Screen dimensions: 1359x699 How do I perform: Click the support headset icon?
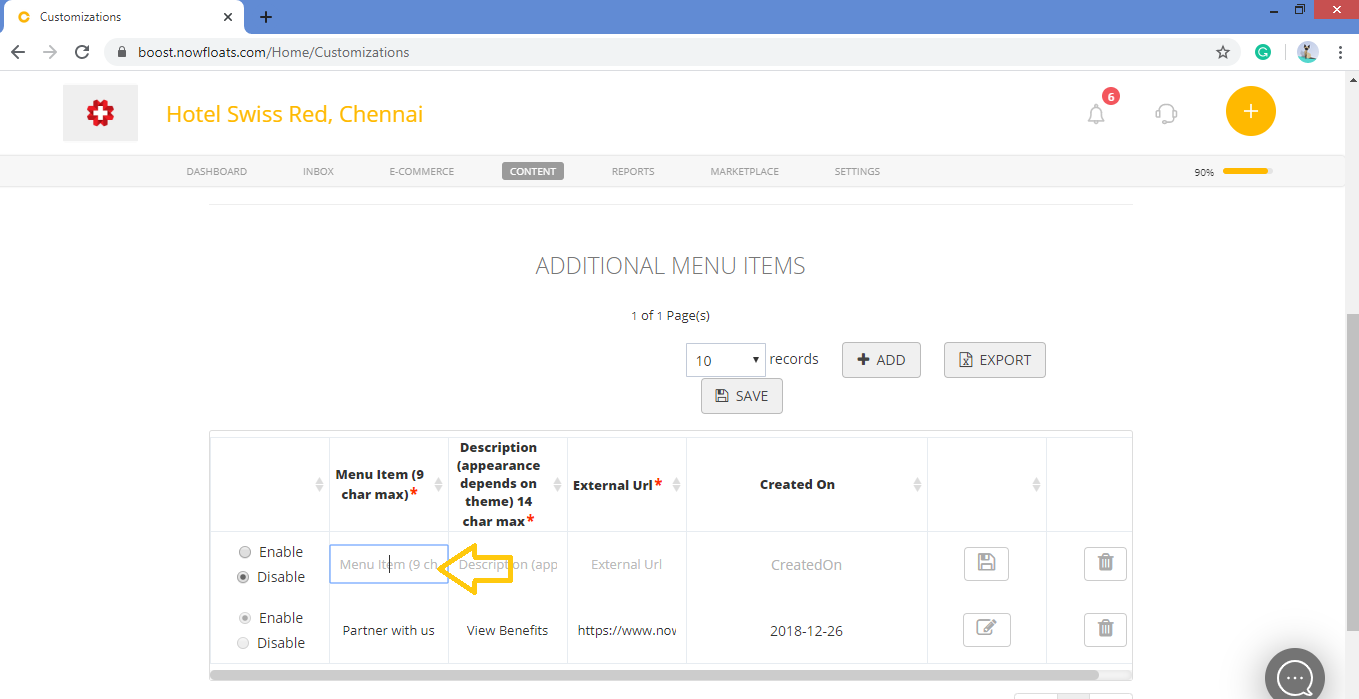click(1166, 113)
